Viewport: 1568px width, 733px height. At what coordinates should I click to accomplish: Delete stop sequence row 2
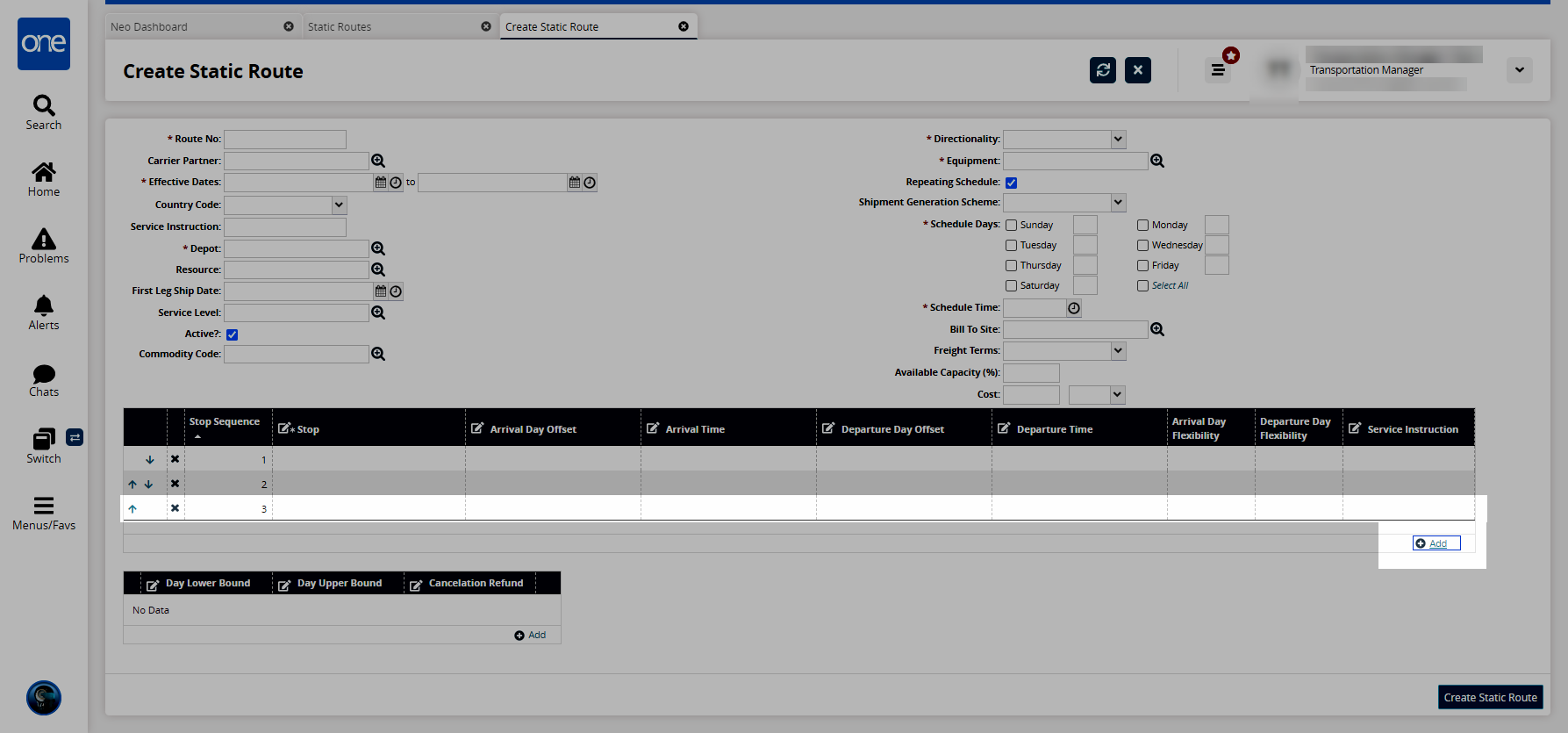point(175,484)
